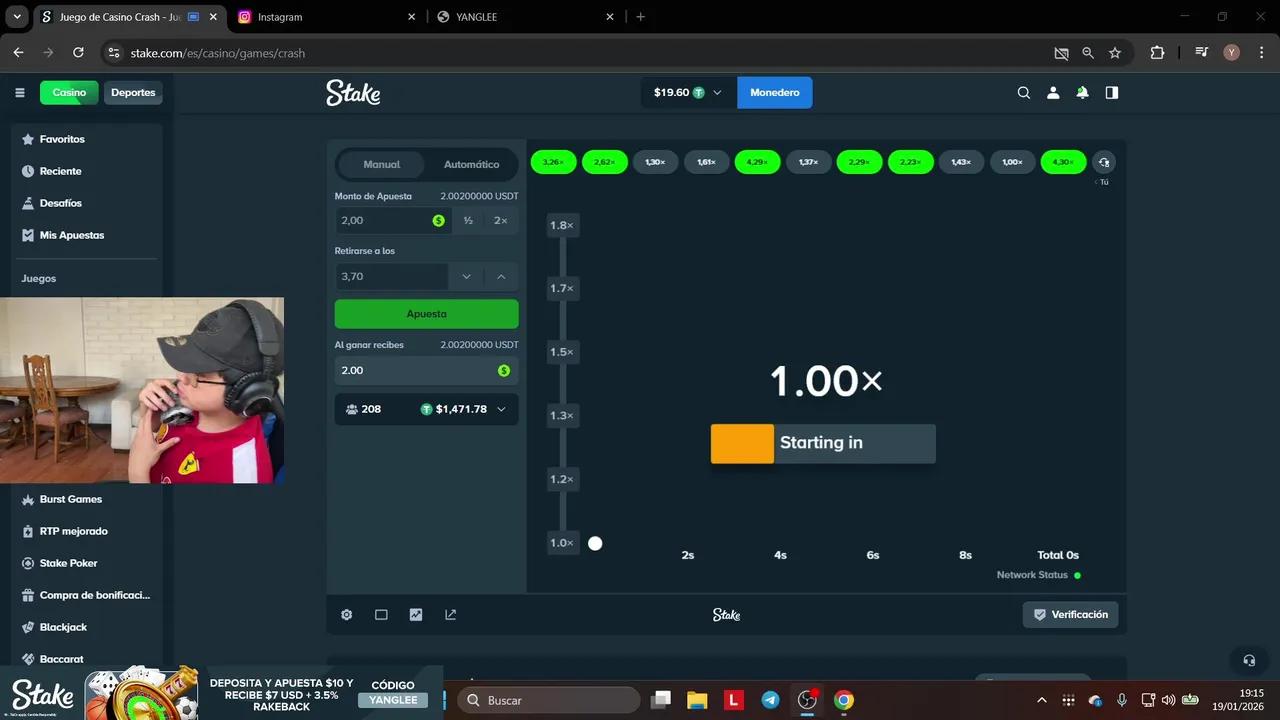Click the 1,00× crash result pill
The height and width of the screenshot is (720, 1280).
1012,162
